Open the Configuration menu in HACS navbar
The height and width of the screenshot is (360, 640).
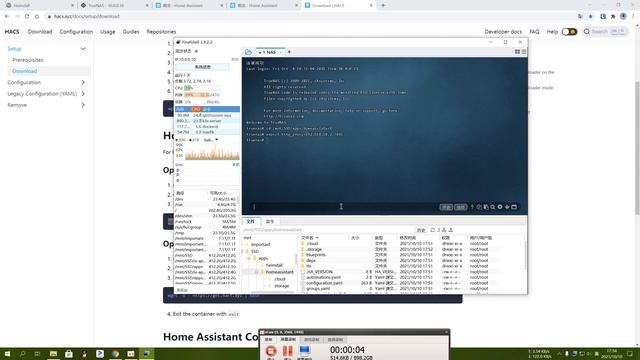click(76, 31)
